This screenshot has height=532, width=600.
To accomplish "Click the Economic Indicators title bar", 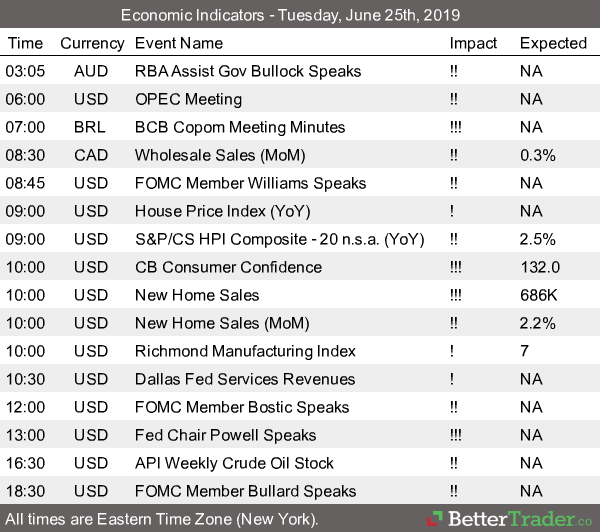I will 300,15.
